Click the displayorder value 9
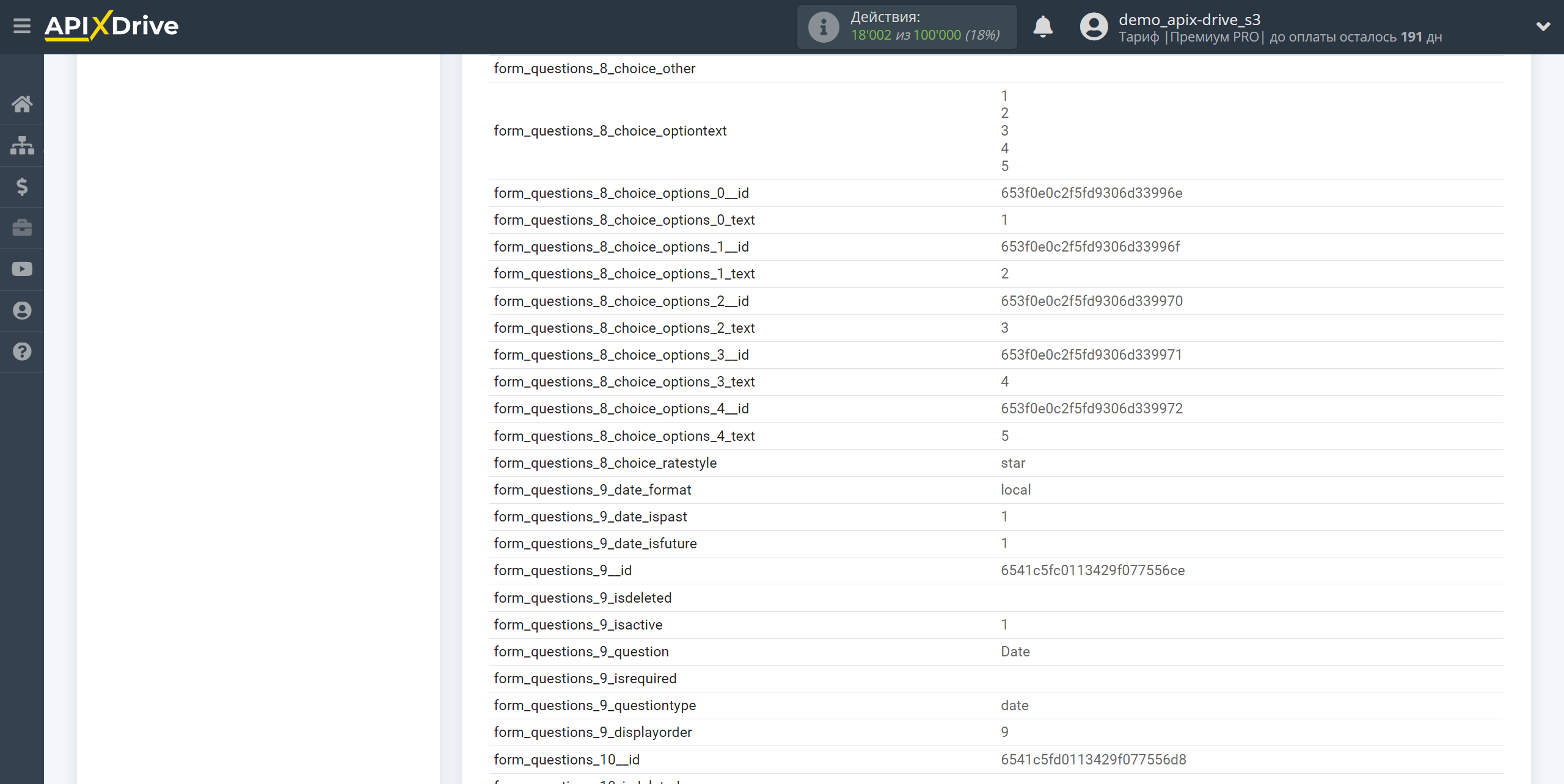 click(x=1004, y=733)
